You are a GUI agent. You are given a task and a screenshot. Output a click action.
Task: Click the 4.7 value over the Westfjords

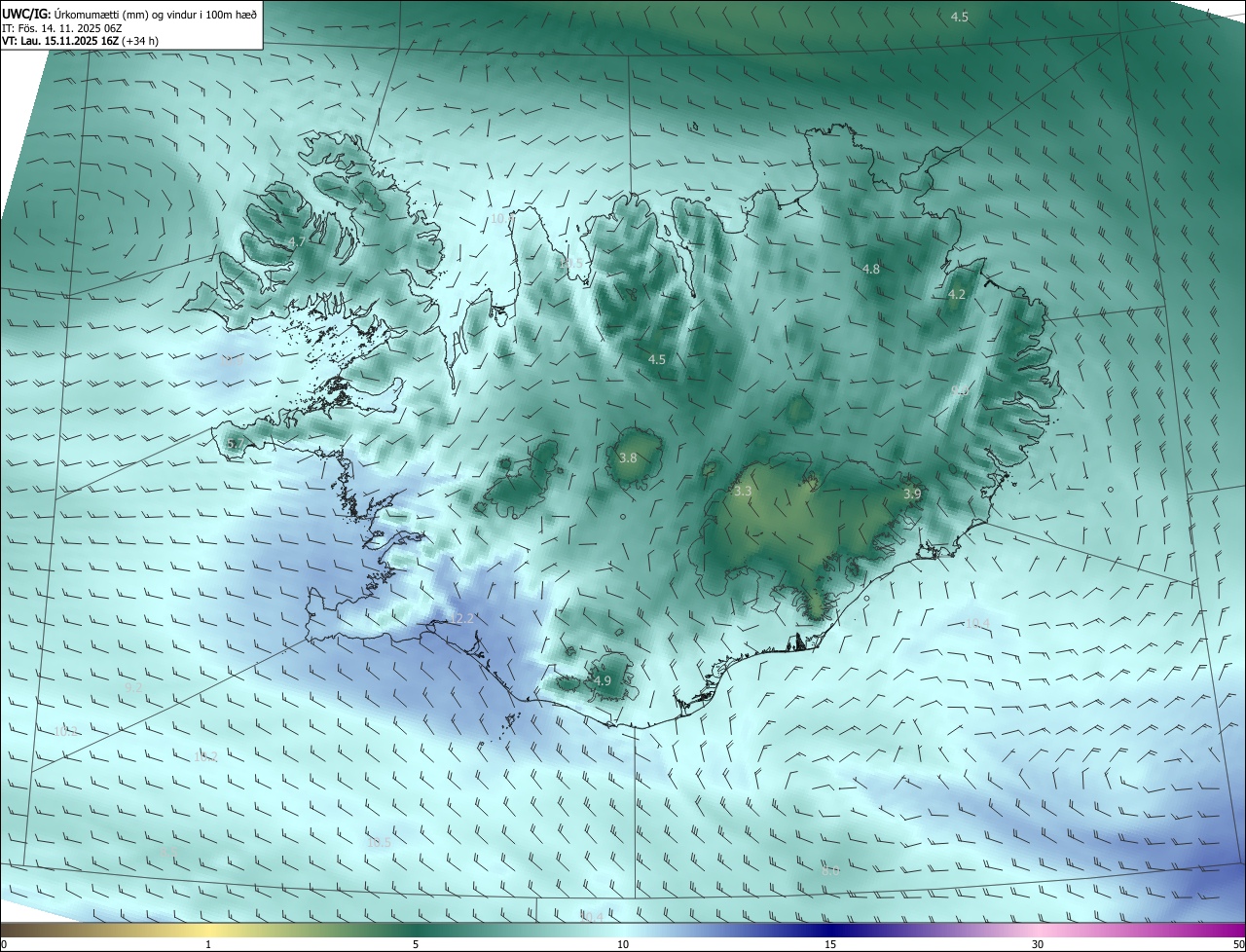(297, 241)
